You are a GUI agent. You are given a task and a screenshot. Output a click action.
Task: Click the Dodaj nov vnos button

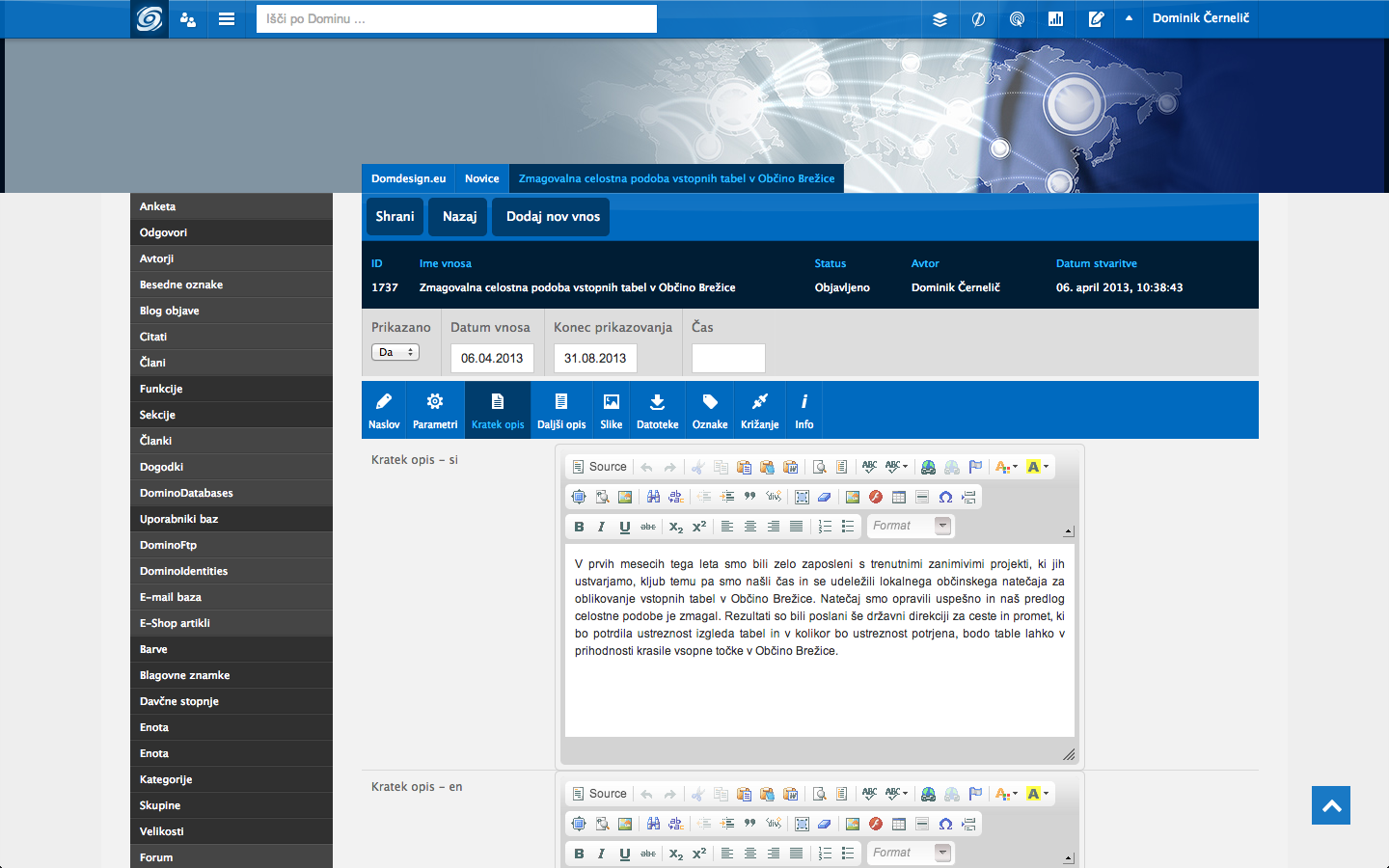(553, 217)
